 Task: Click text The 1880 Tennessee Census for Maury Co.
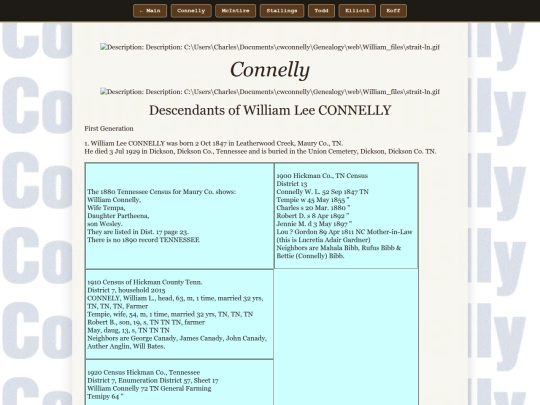point(162,192)
